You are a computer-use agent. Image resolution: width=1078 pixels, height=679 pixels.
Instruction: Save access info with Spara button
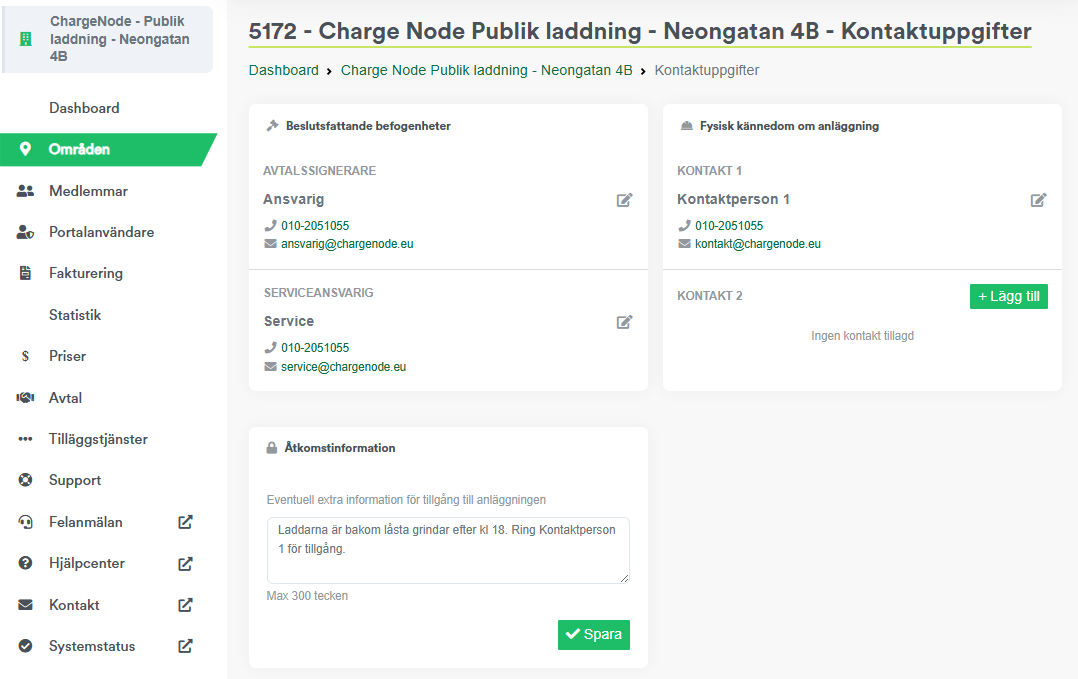tap(593, 634)
